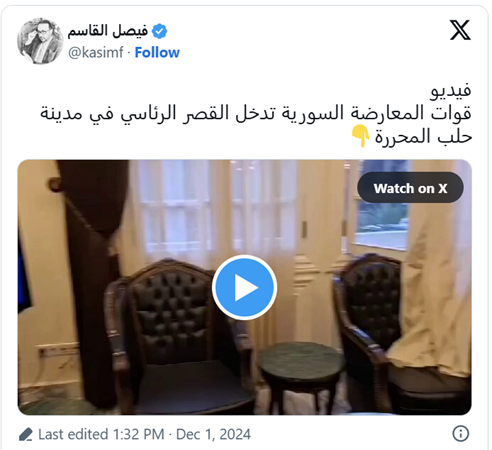The width and height of the screenshot is (492, 450).
Task: Click the display name فيصل القاسم
Action: (108, 31)
